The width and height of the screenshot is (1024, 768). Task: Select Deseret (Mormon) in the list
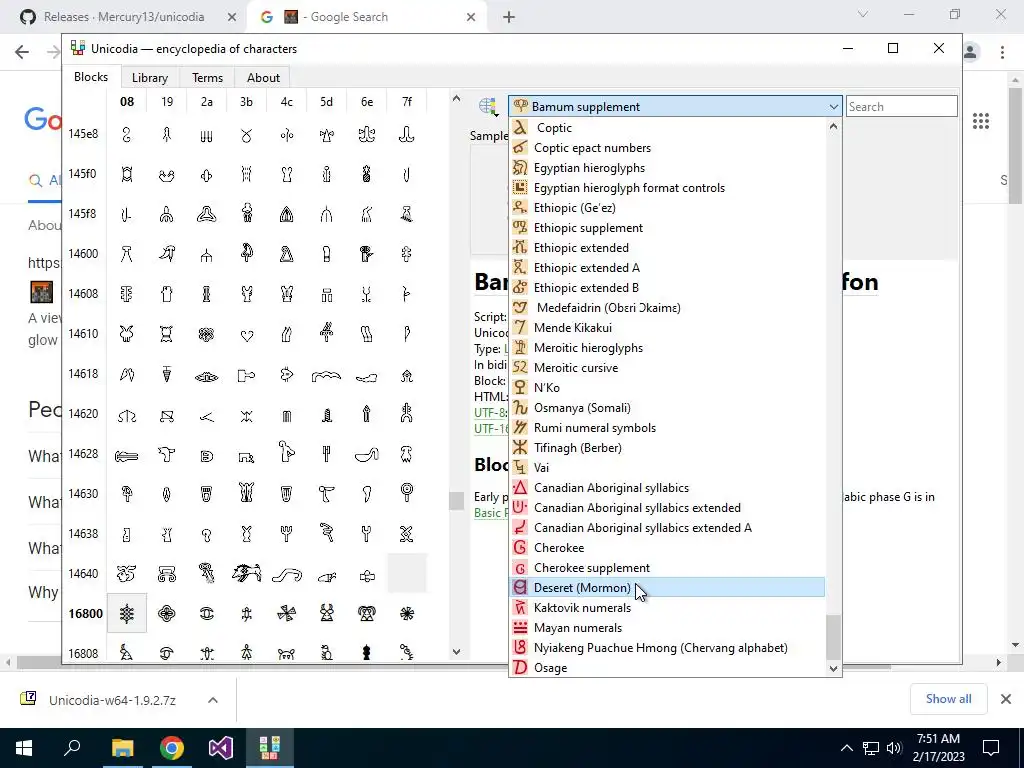[x=667, y=588]
